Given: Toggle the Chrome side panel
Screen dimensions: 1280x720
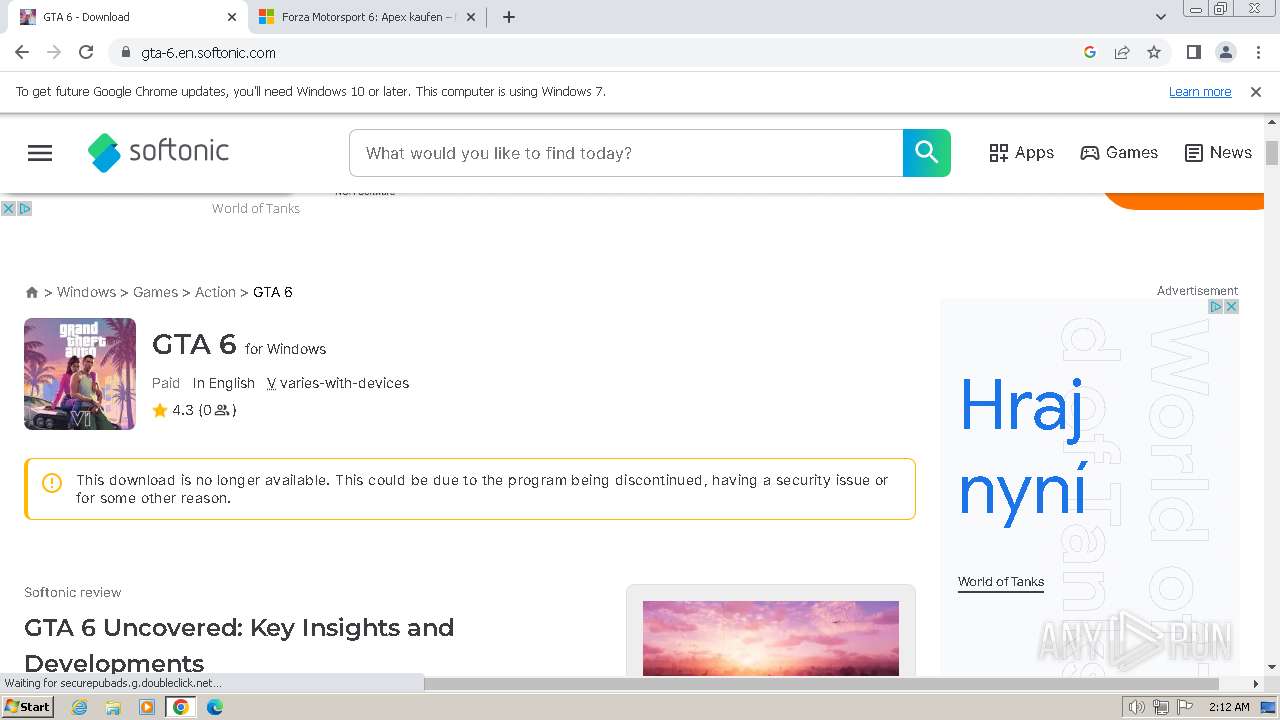Looking at the screenshot, I should click(x=1193, y=52).
